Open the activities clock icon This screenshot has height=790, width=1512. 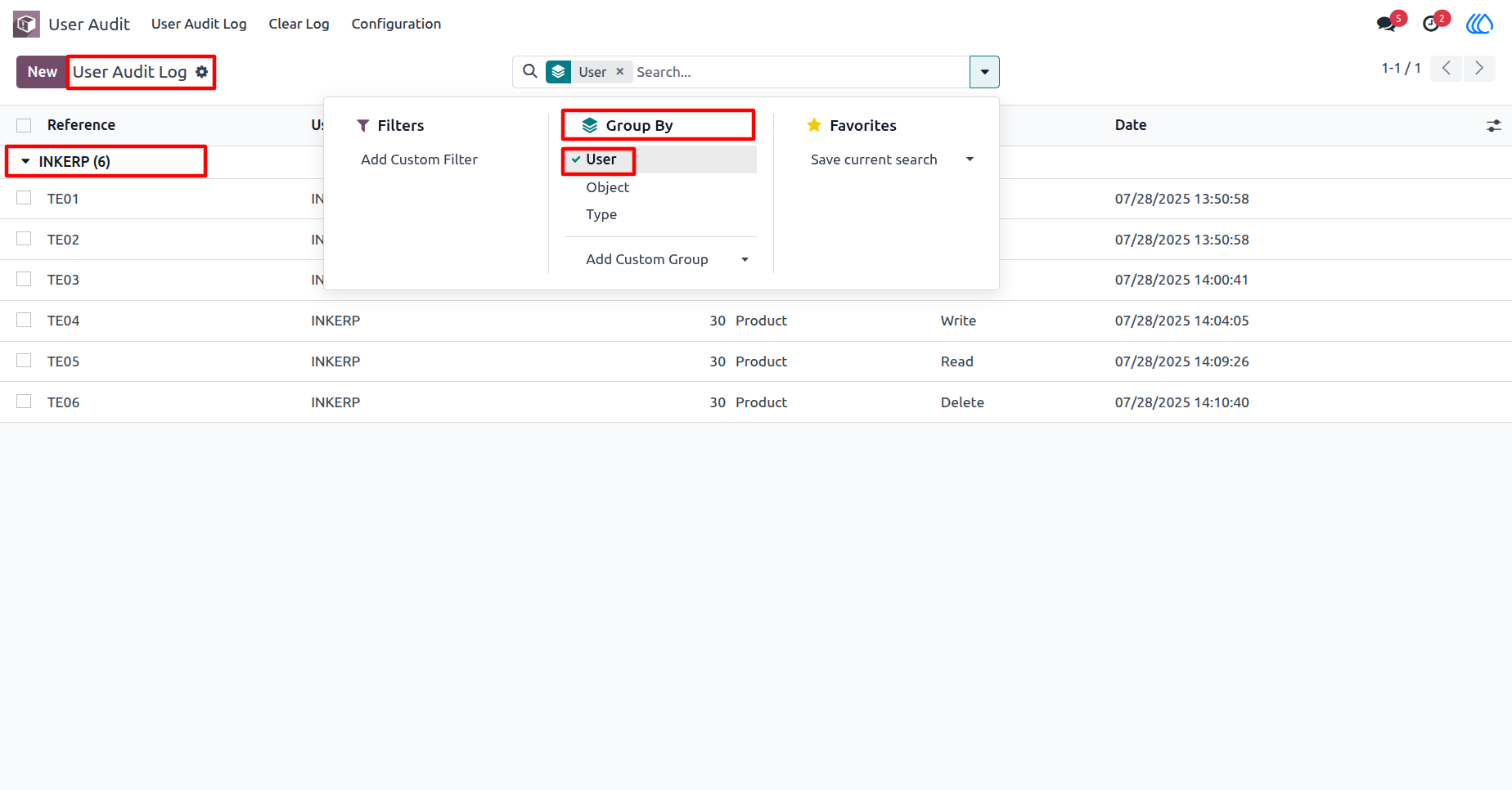[1431, 24]
